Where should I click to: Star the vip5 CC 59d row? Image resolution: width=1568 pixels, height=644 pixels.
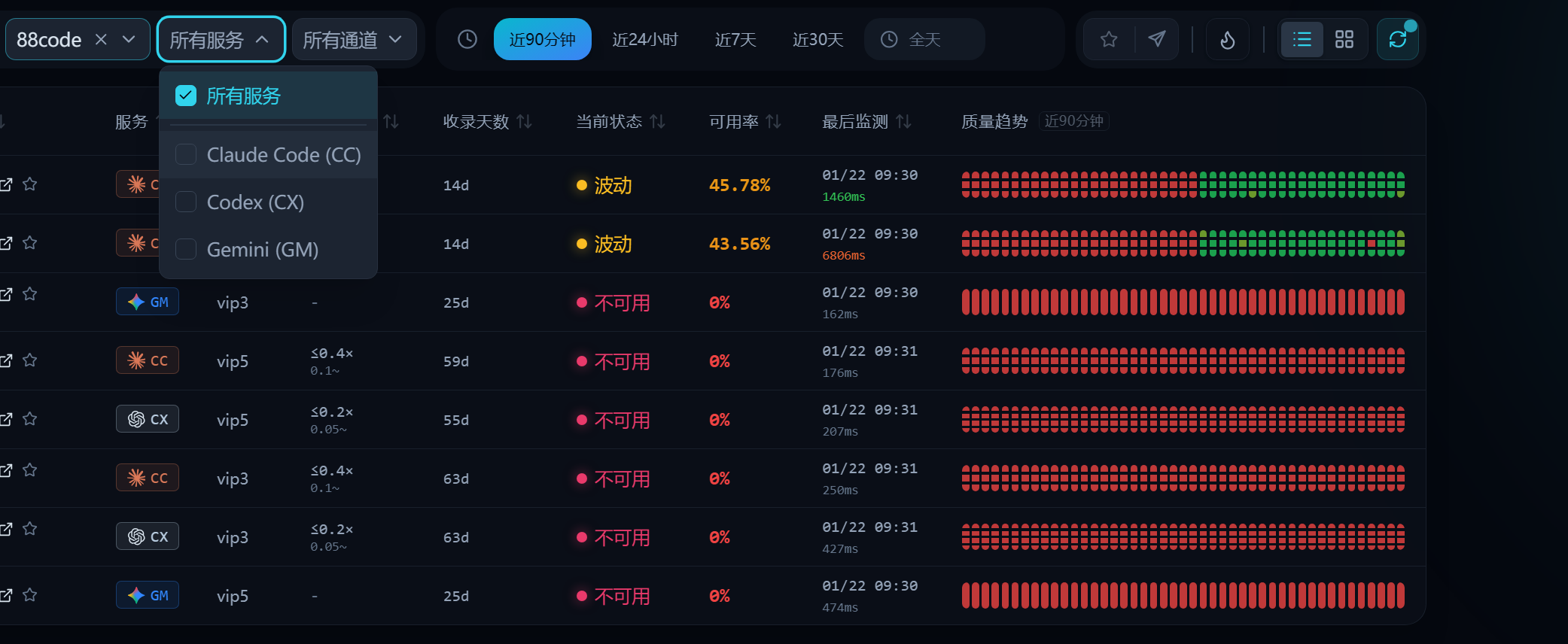[30, 360]
